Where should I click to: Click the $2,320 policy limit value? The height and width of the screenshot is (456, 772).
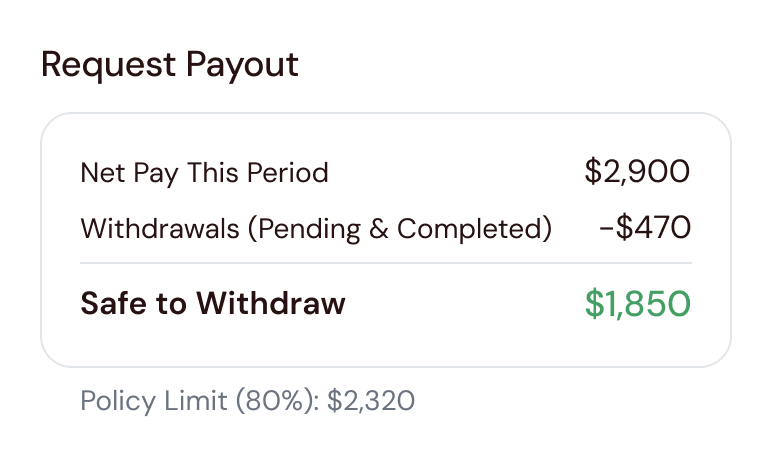(370, 401)
